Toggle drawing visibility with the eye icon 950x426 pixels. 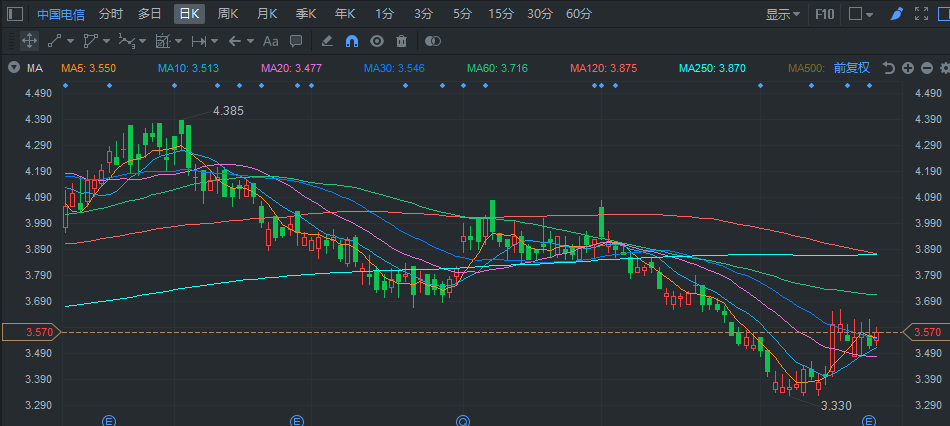[377, 41]
